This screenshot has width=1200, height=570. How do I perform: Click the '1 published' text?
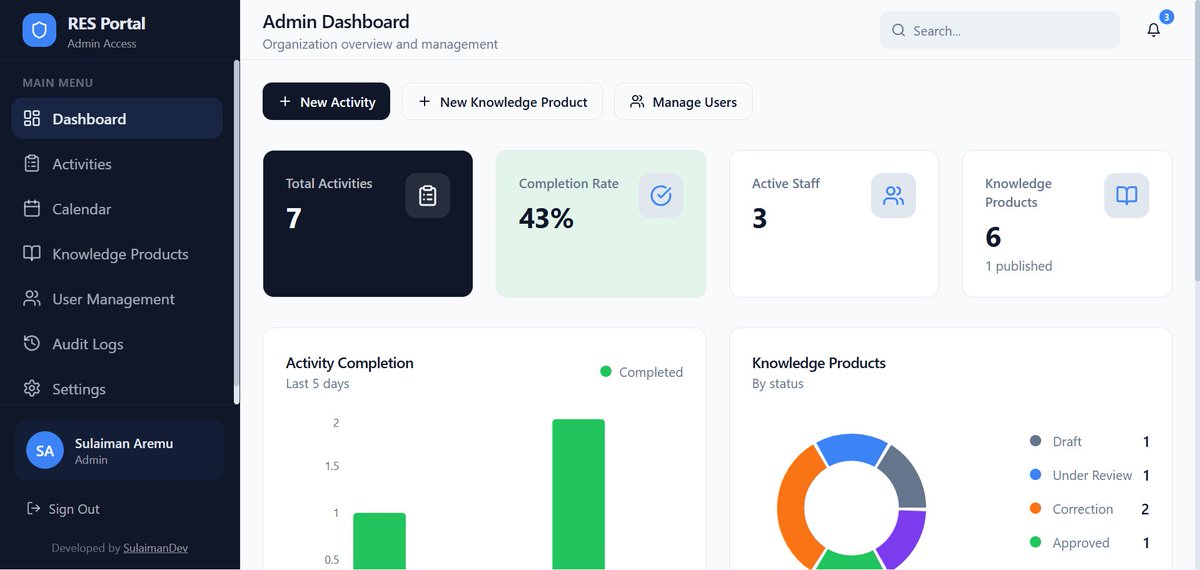tap(1019, 266)
